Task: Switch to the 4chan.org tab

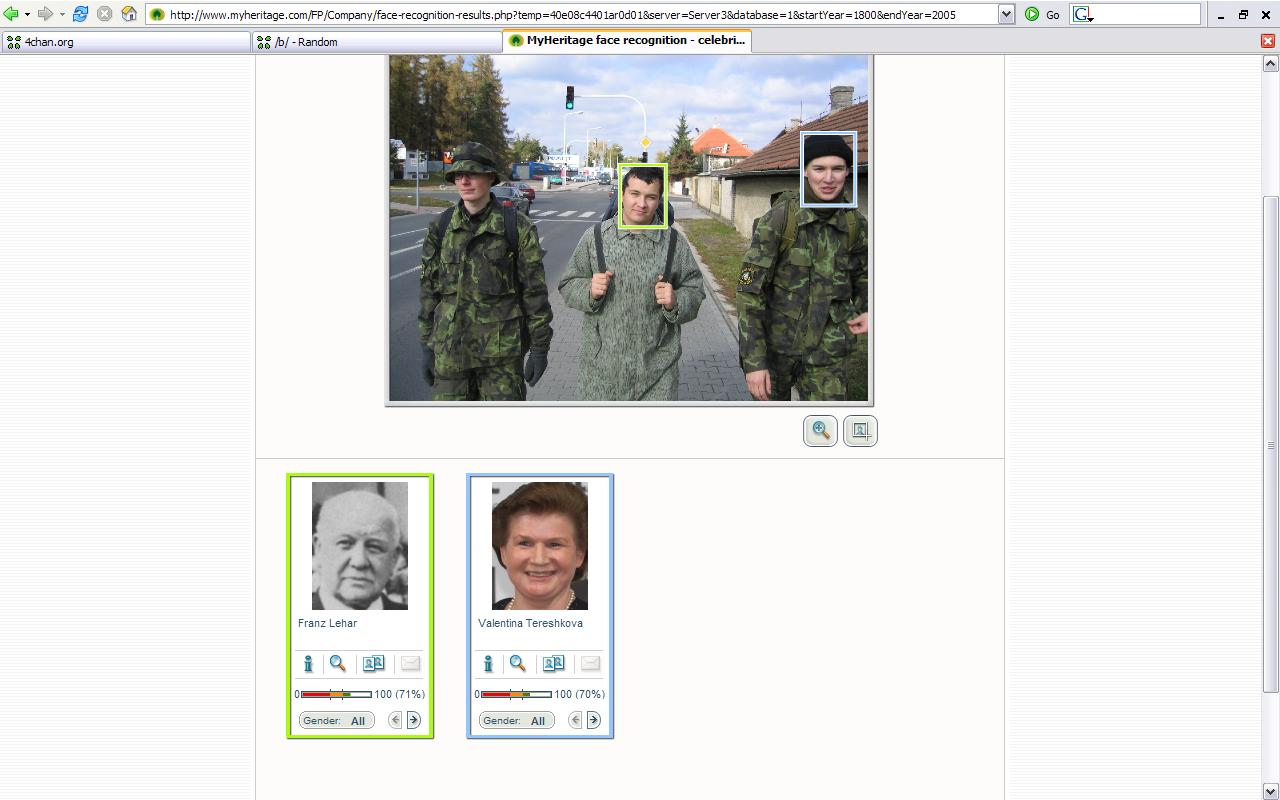Action: click(x=126, y=42)
